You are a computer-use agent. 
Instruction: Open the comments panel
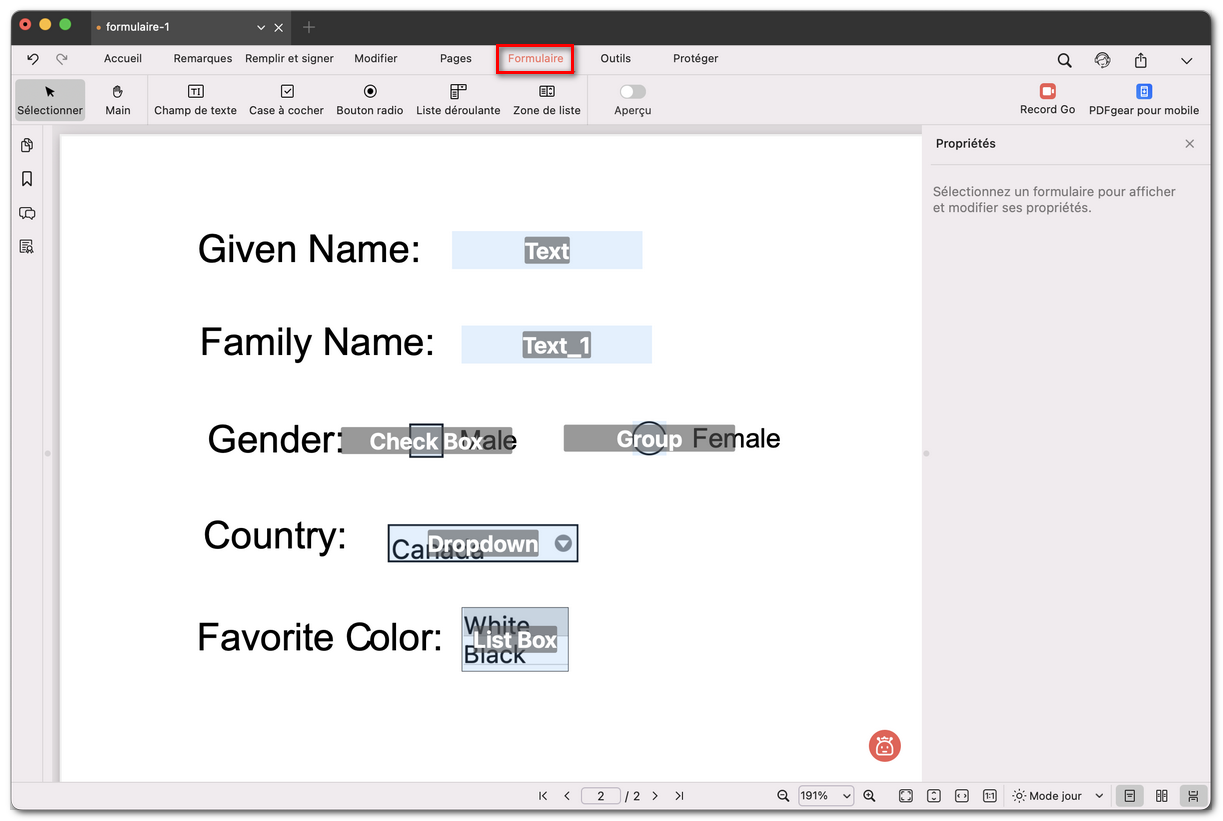click(x=27, y=213)
